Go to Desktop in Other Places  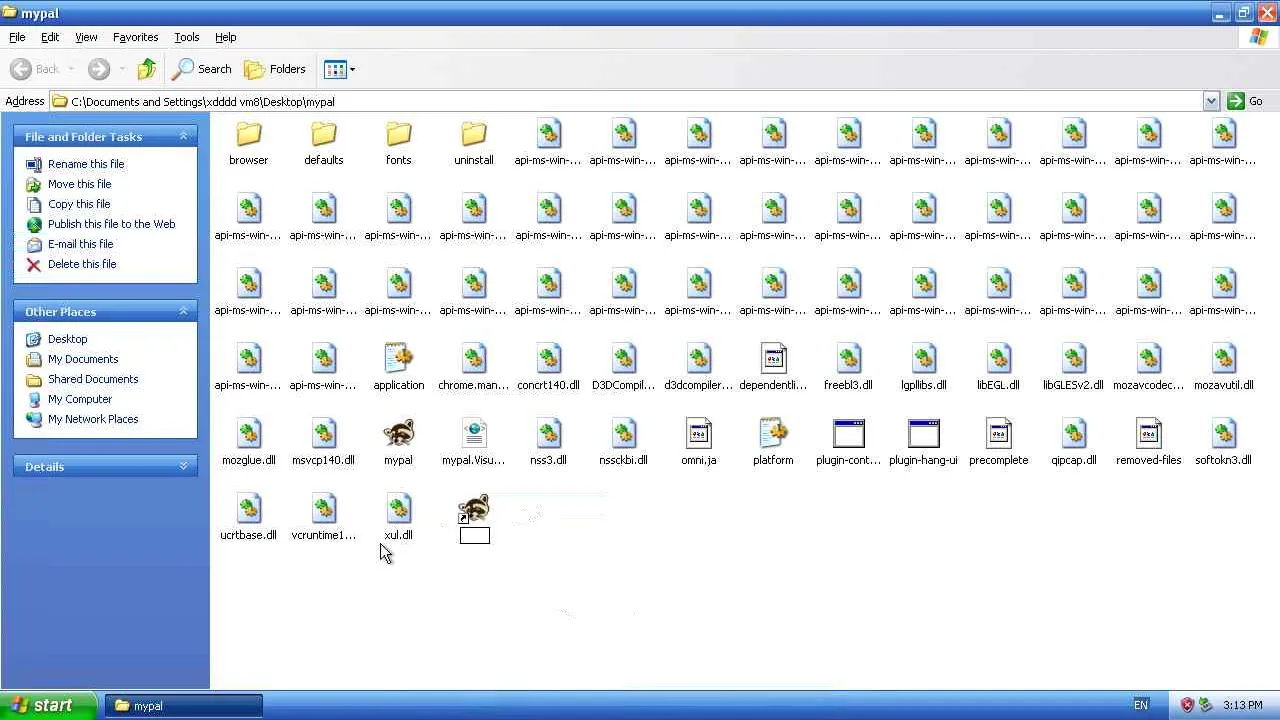(x=67, y=339)
